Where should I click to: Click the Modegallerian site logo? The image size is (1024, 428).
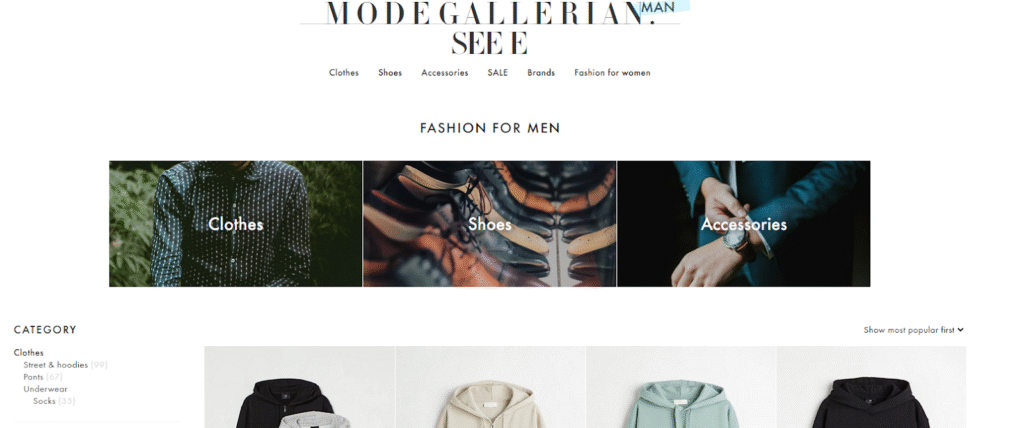click(x=490, y=27)
